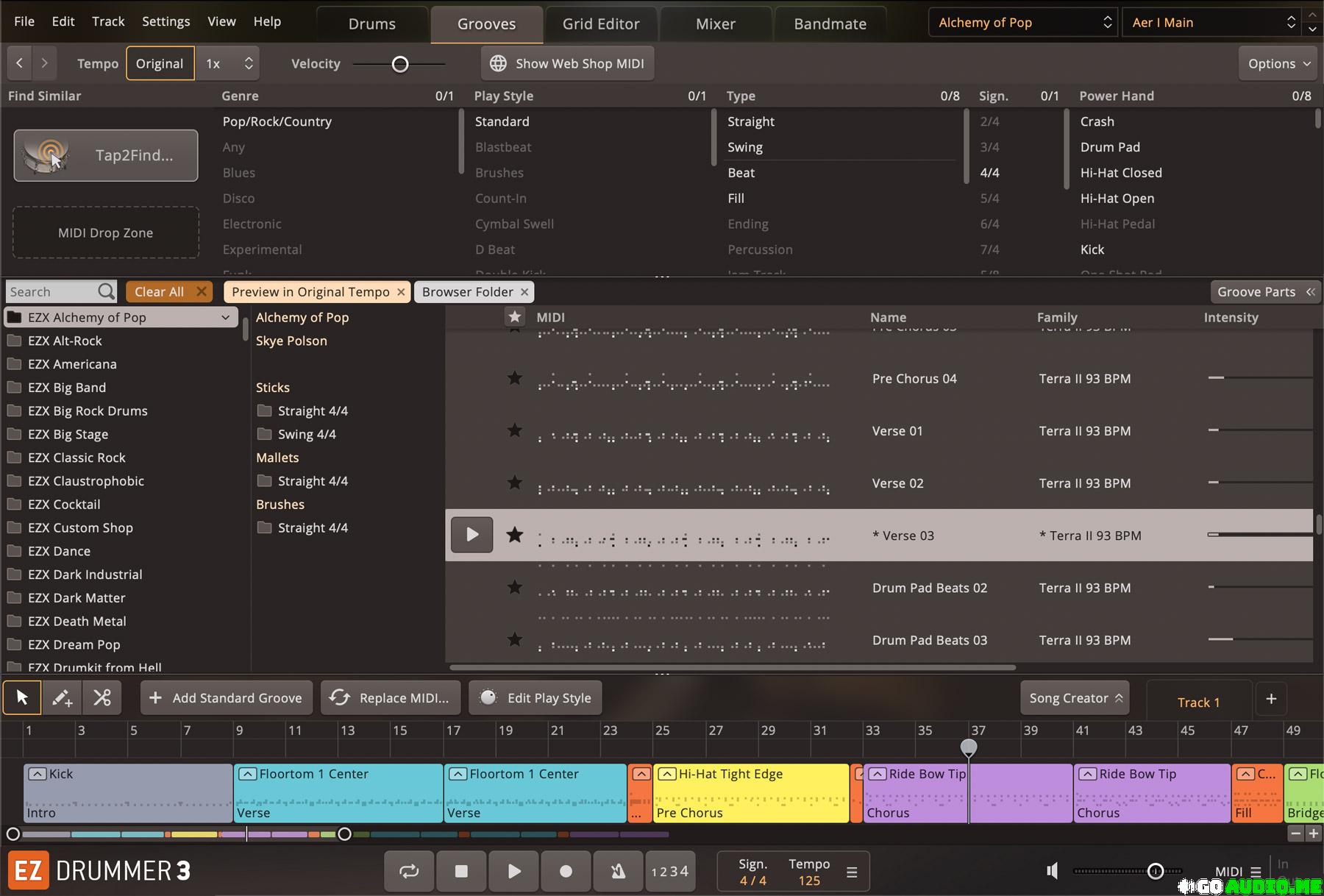Click the MIDI Drop Zone
1324x896 pixels.
(x=106, y=232)
